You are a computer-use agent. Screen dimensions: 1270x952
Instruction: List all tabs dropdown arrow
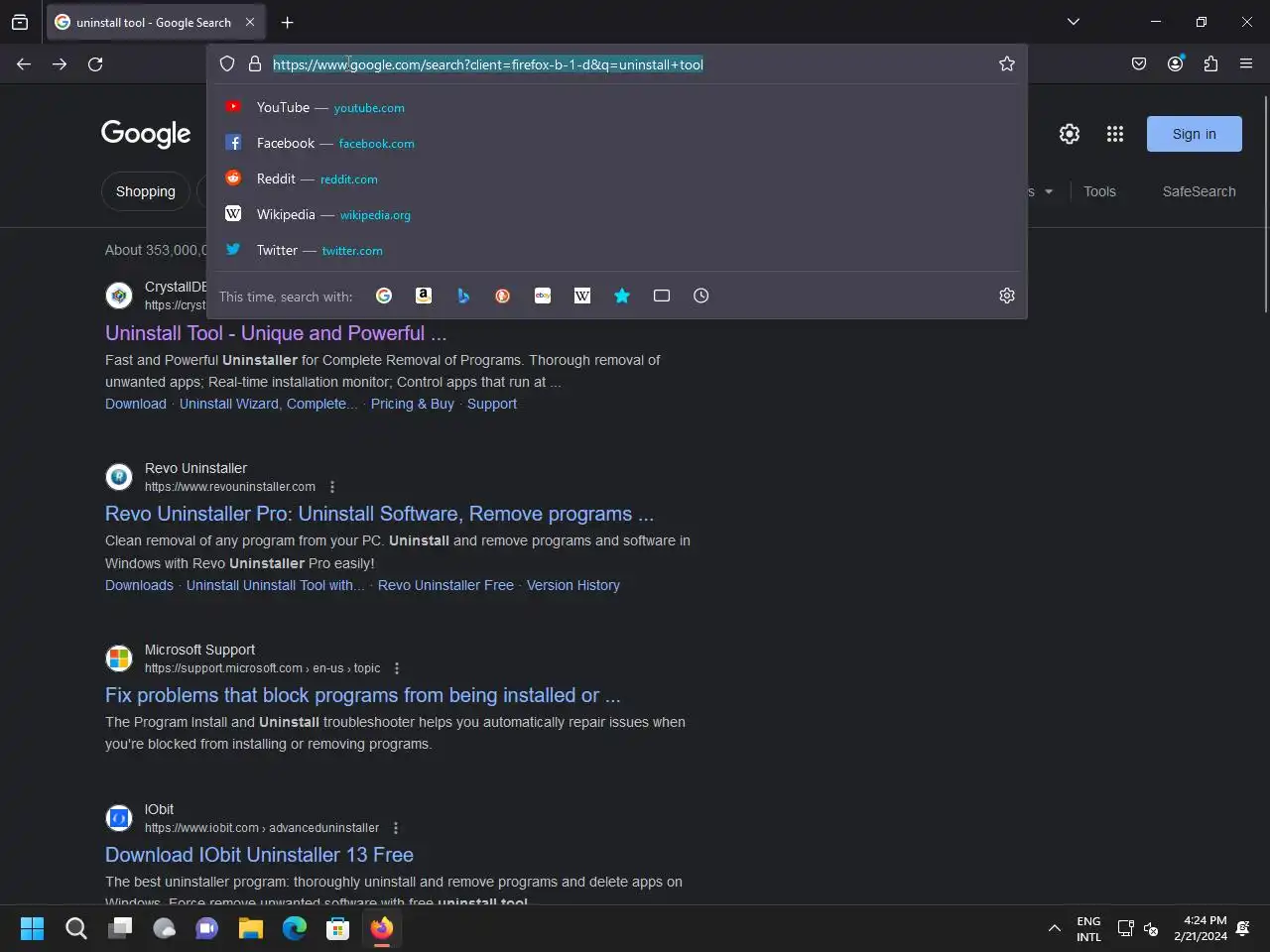click(1074, 22)
